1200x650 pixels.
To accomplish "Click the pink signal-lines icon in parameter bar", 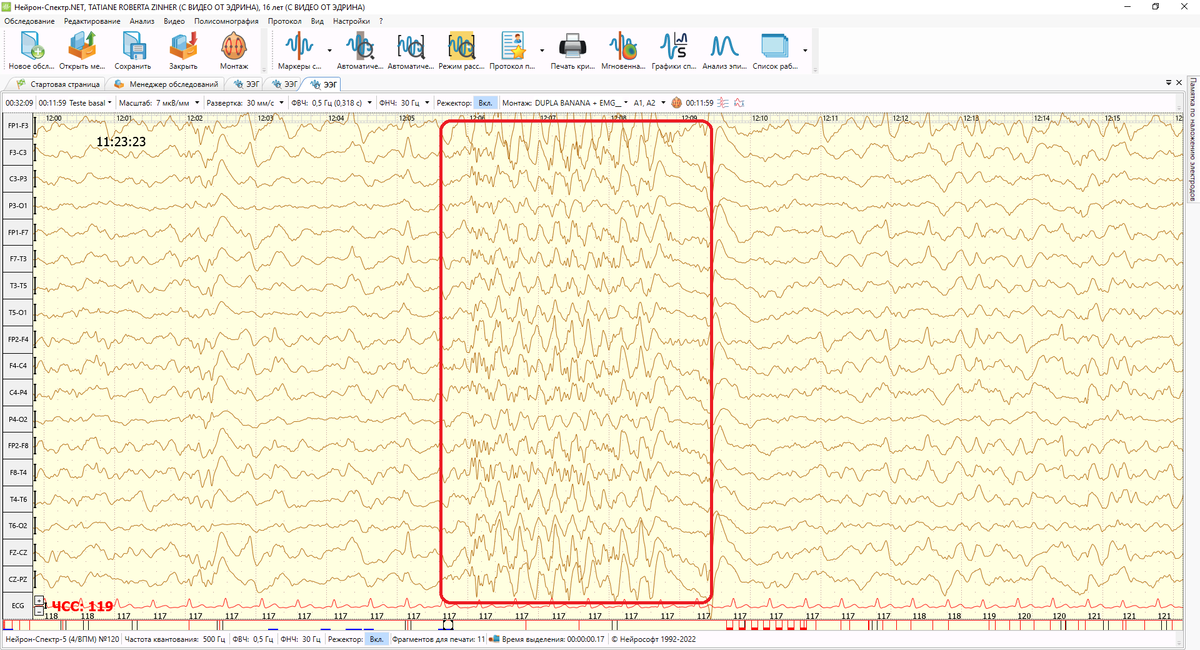I will [725, 102].
